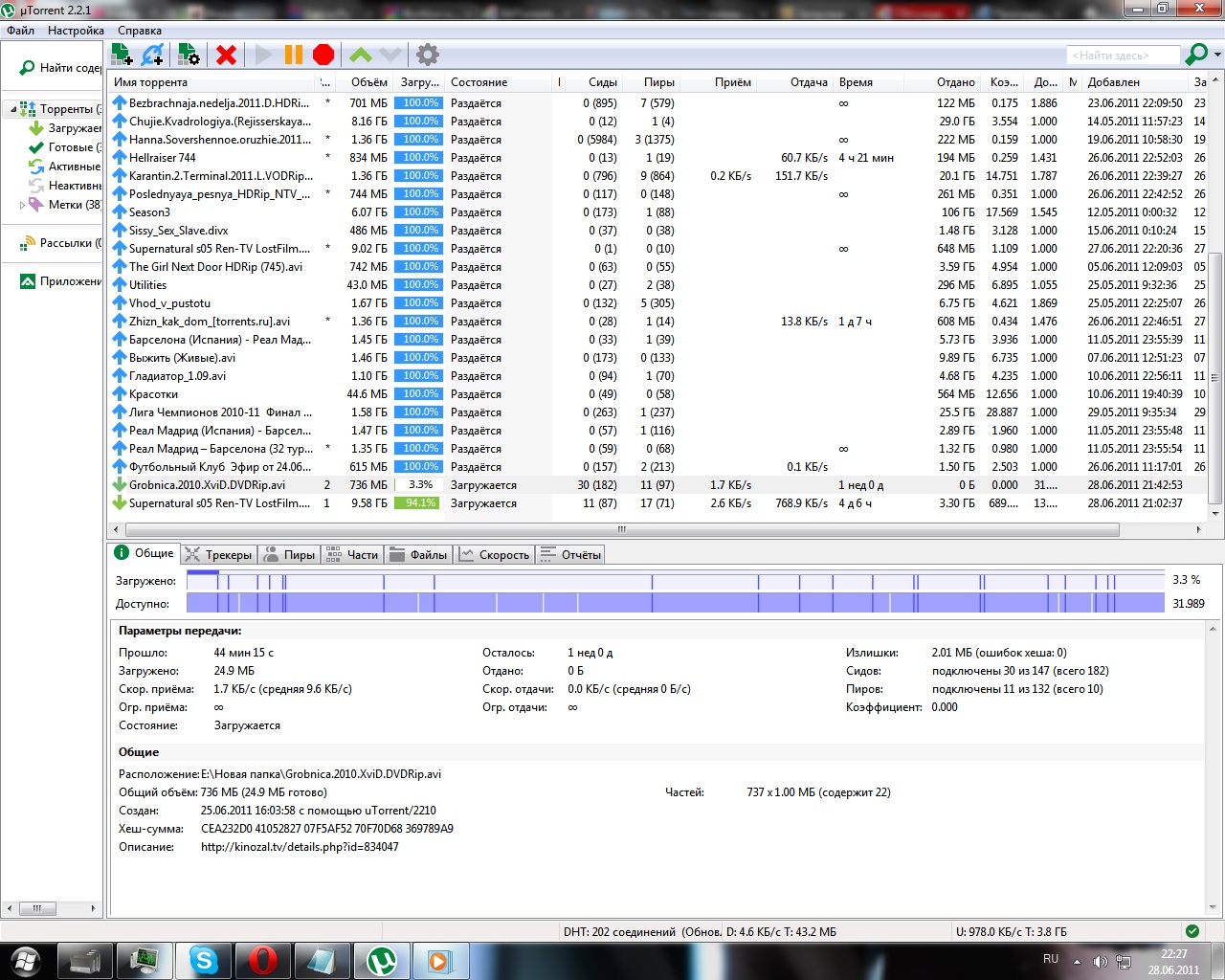Open the search provider dropdown arrow
1225x980 pixels.
point(1217,55)
